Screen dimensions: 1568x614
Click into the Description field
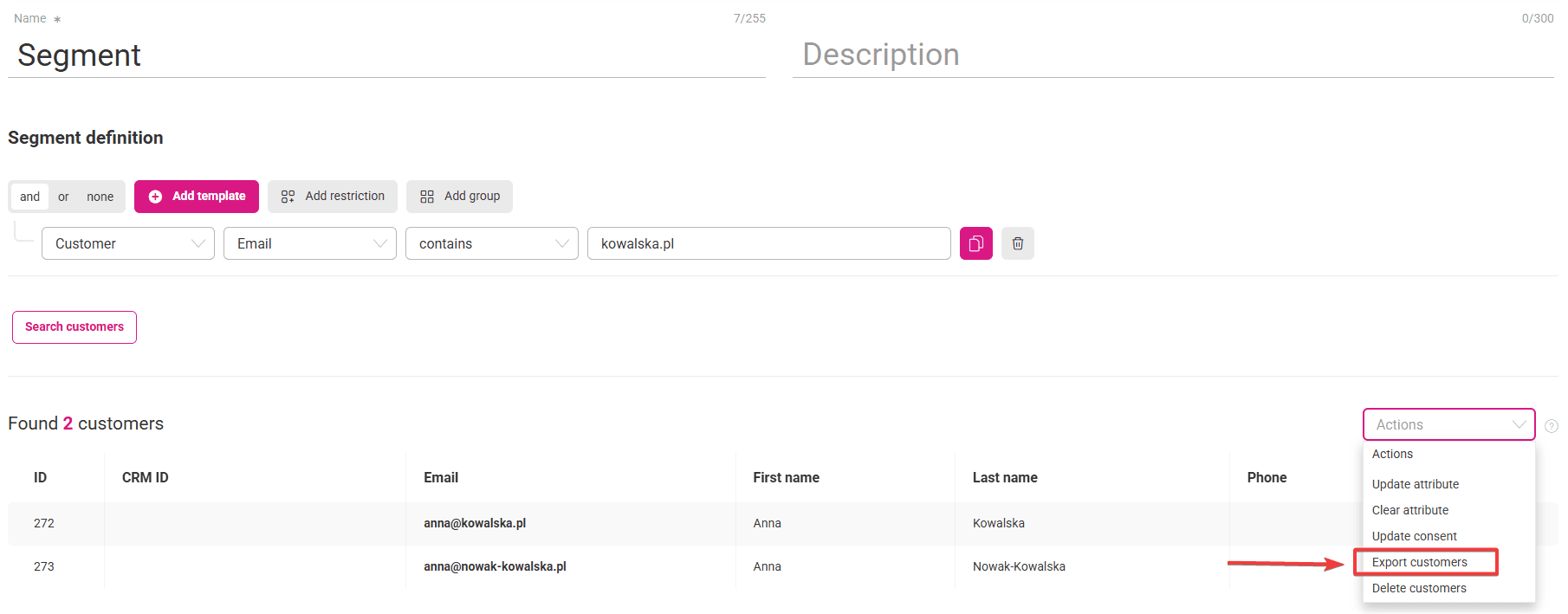click(x=1172, y=55)
